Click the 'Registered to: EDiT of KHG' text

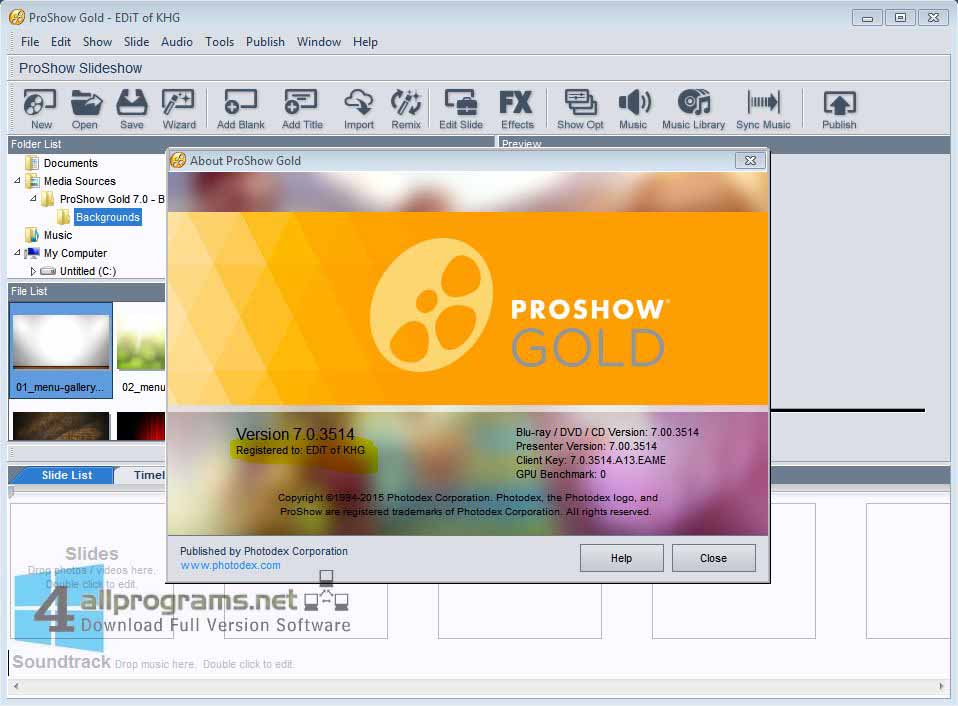(x=300, y=450)
